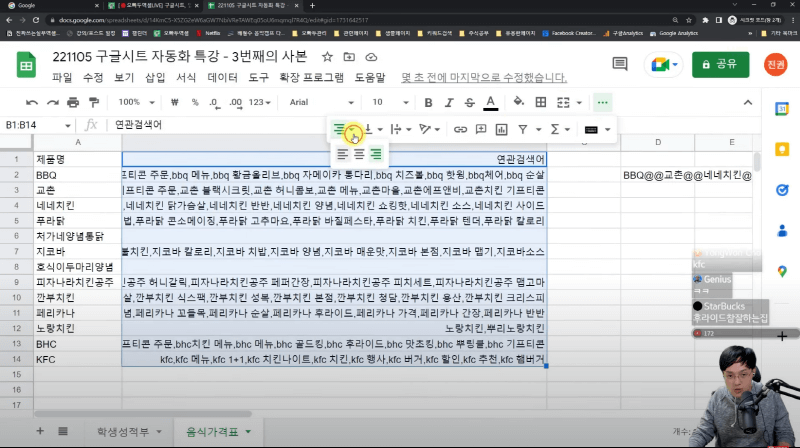
Task: Click cloud document status icon
Action: click(371, 57)
